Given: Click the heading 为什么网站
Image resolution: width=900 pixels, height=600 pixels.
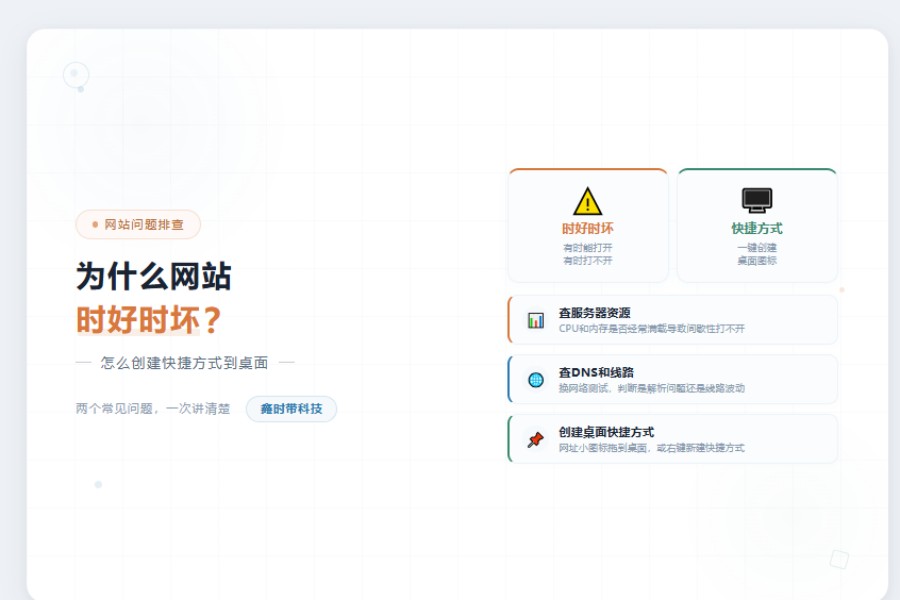Looking at the screenshot, I should tap(154, 276).
